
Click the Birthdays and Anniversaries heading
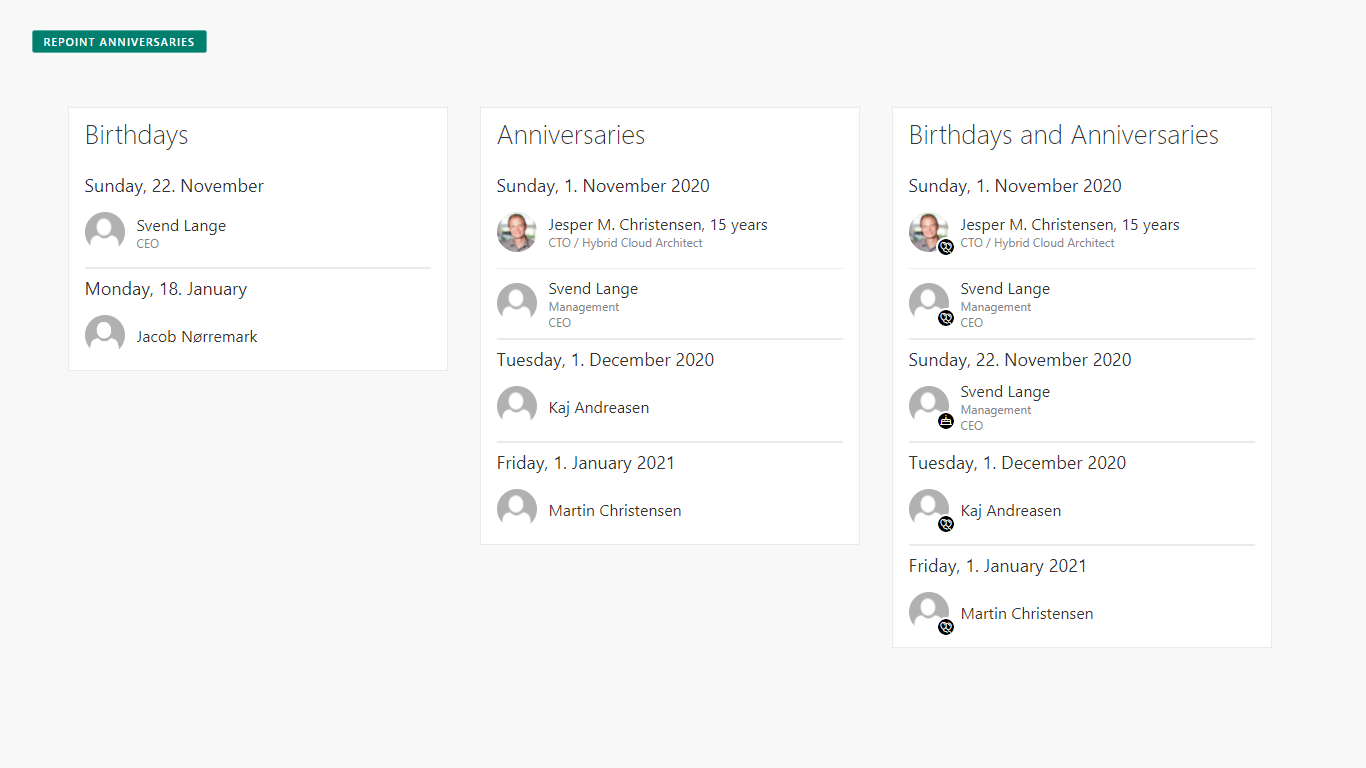point(1063,135)
